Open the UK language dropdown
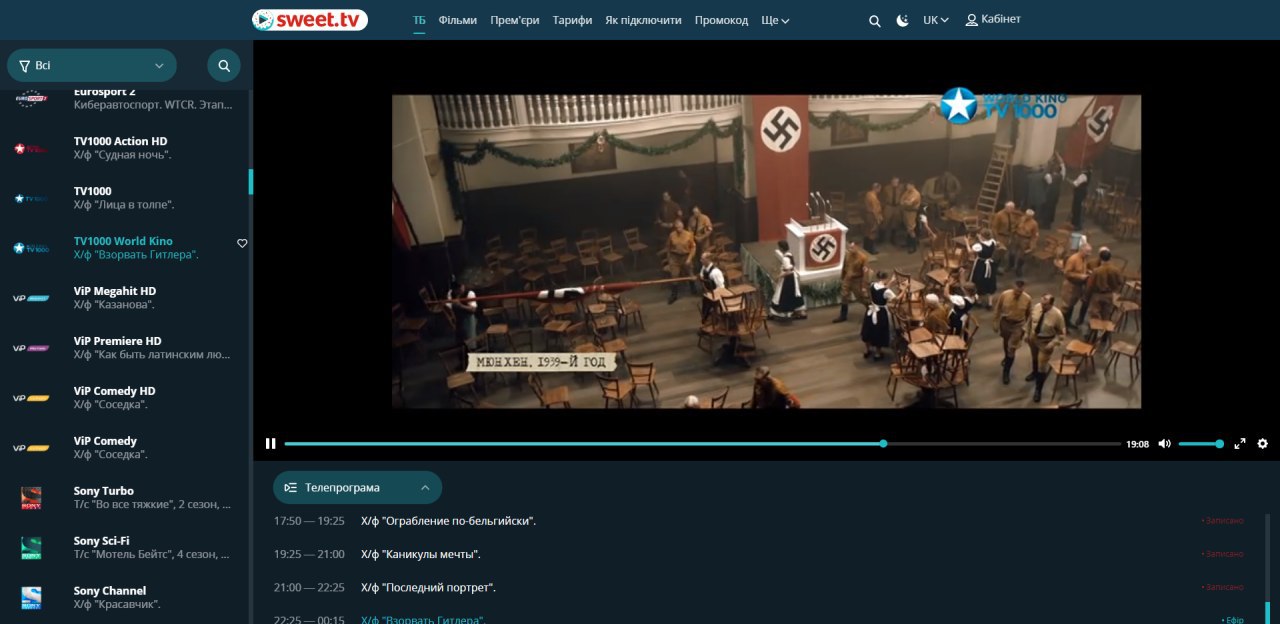Image resolution: width=1280 pixels, height=624 pixels. [x=936, y=20]
